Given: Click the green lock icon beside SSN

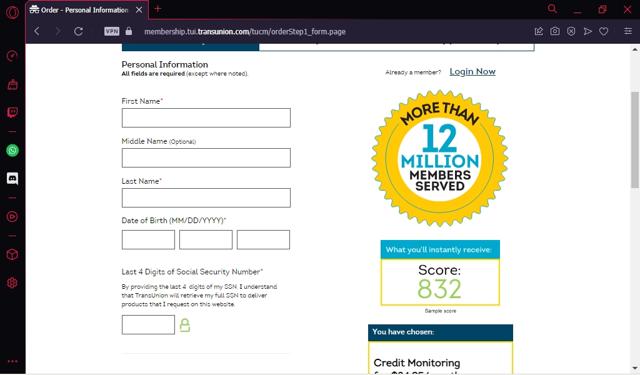Looking at the screenshot, I should pos(185,325).
